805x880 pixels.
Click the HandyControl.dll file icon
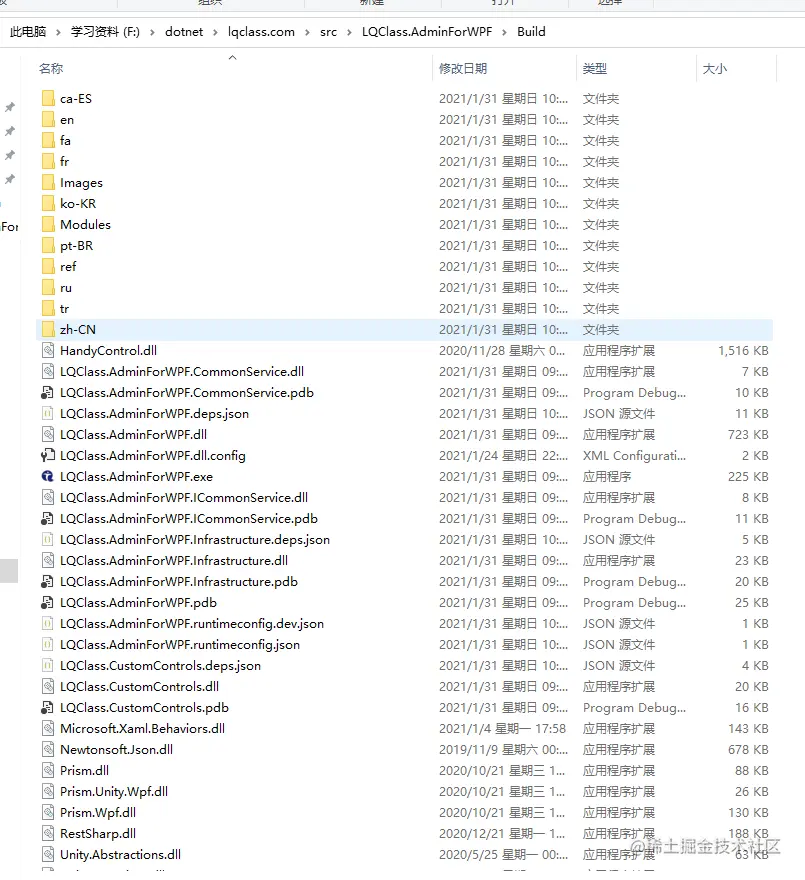48,350
